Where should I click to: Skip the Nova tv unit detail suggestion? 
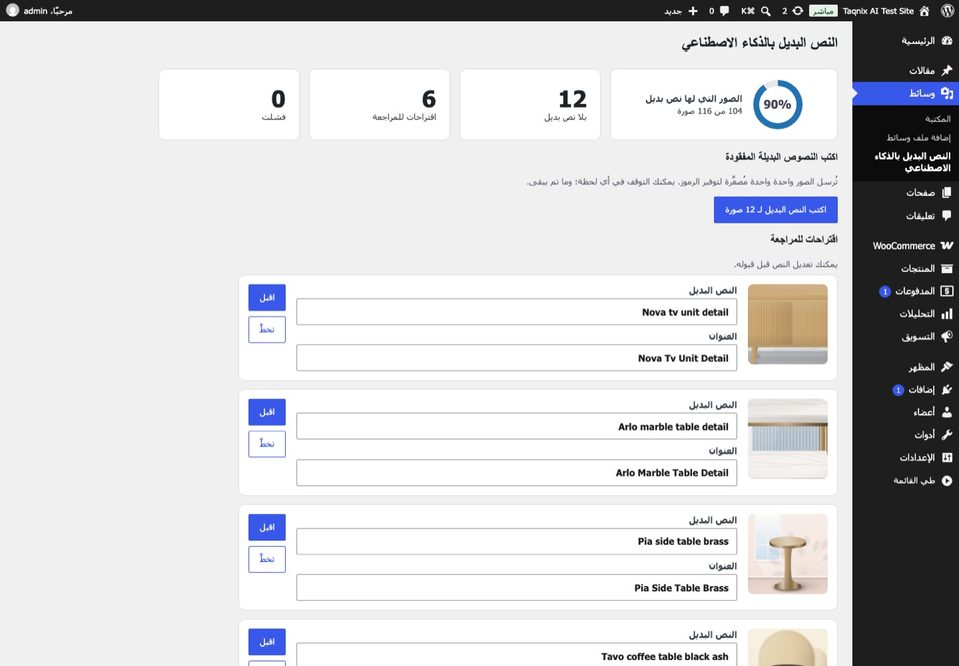click(x=267, y=330)
